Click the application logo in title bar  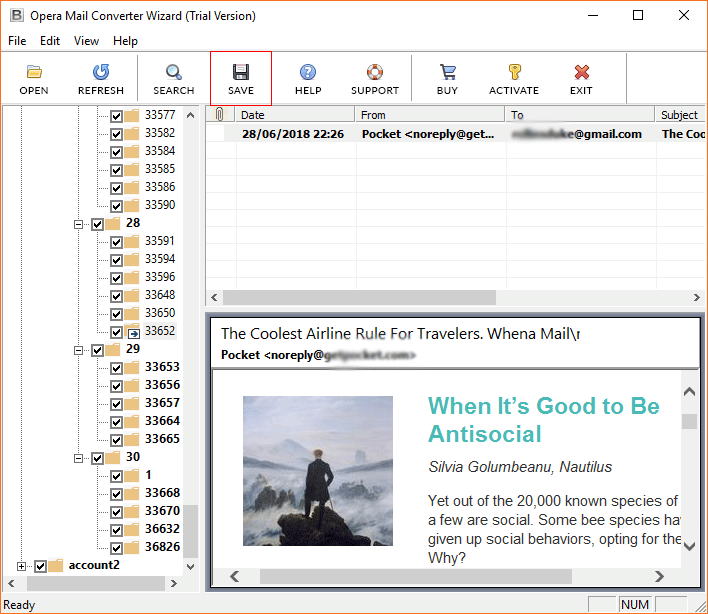[x=17, y=15]
